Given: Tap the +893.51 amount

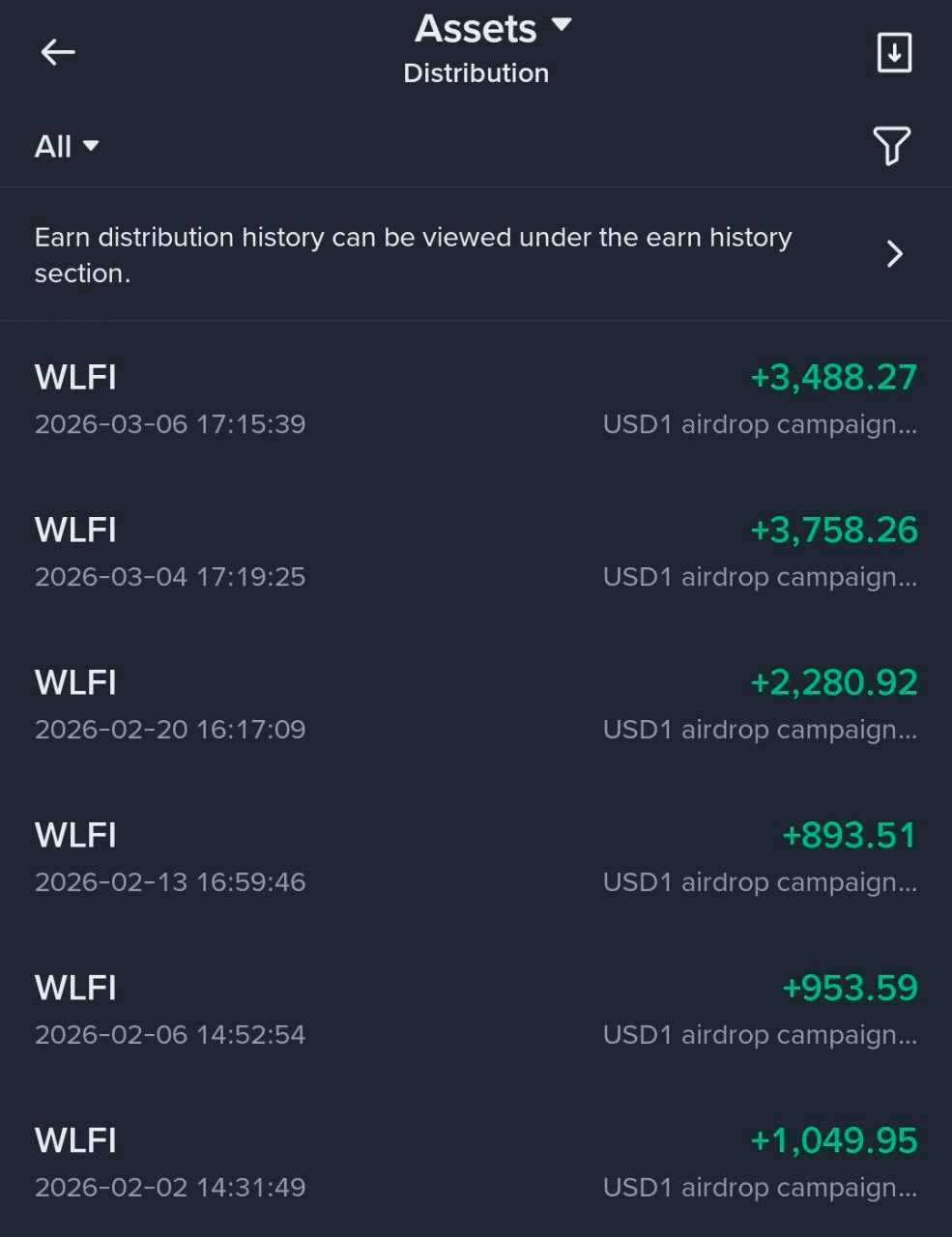Looking at the screenshot, I should coord(849,836).
